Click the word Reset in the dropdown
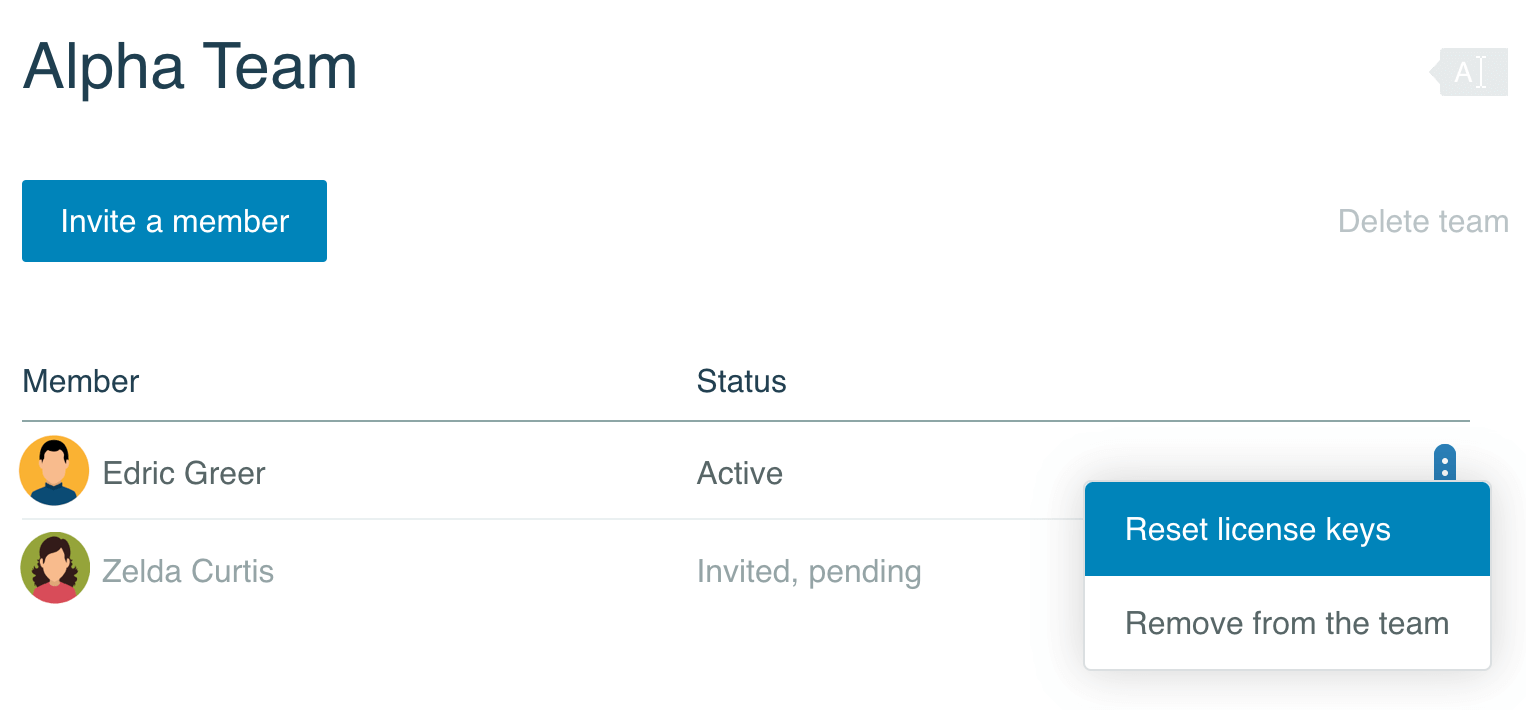The image size is (1534, 710). coord(1165,529)
